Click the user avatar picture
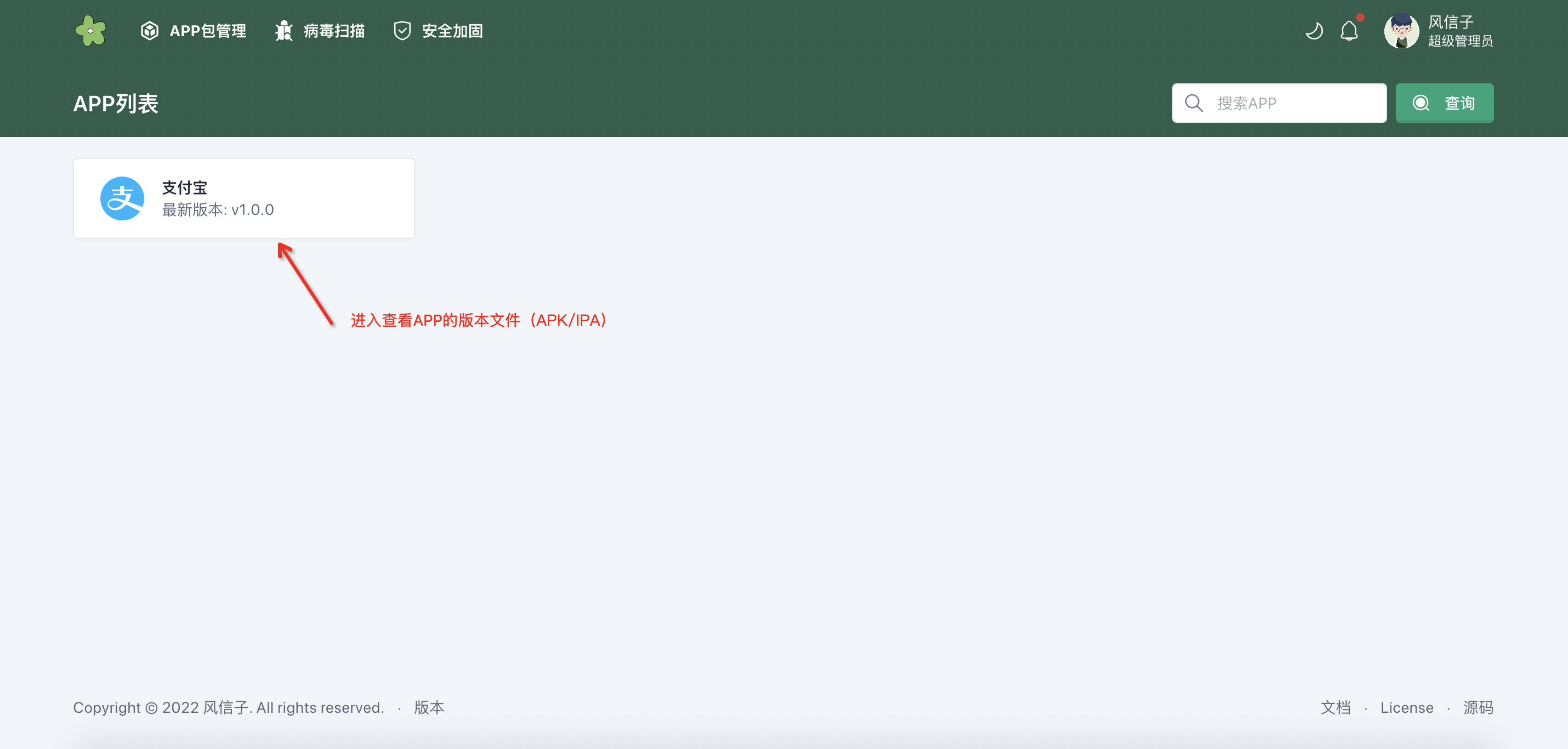Screen dimensions: 1568x749 (x=1401, y=31)
